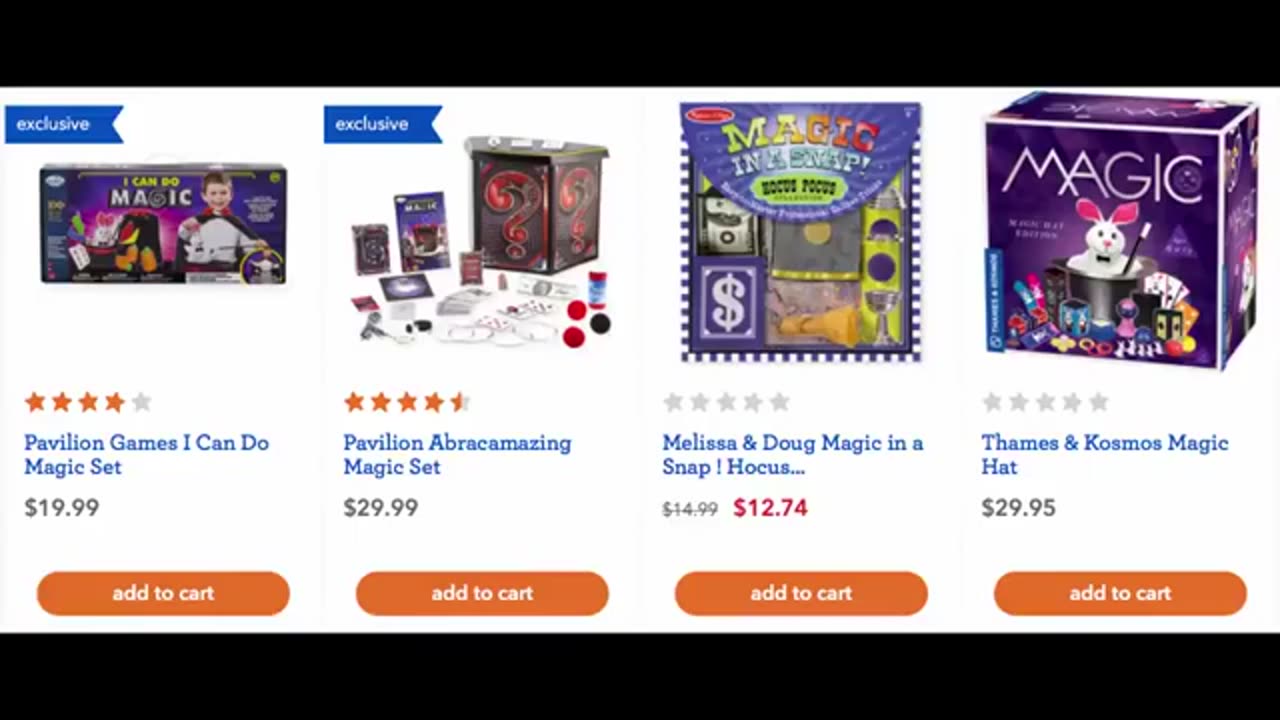Viewport: 1280px width, 720px height.
Task: Open Melissa & Doug Magic in a Snap link
Action: [792, 454]
